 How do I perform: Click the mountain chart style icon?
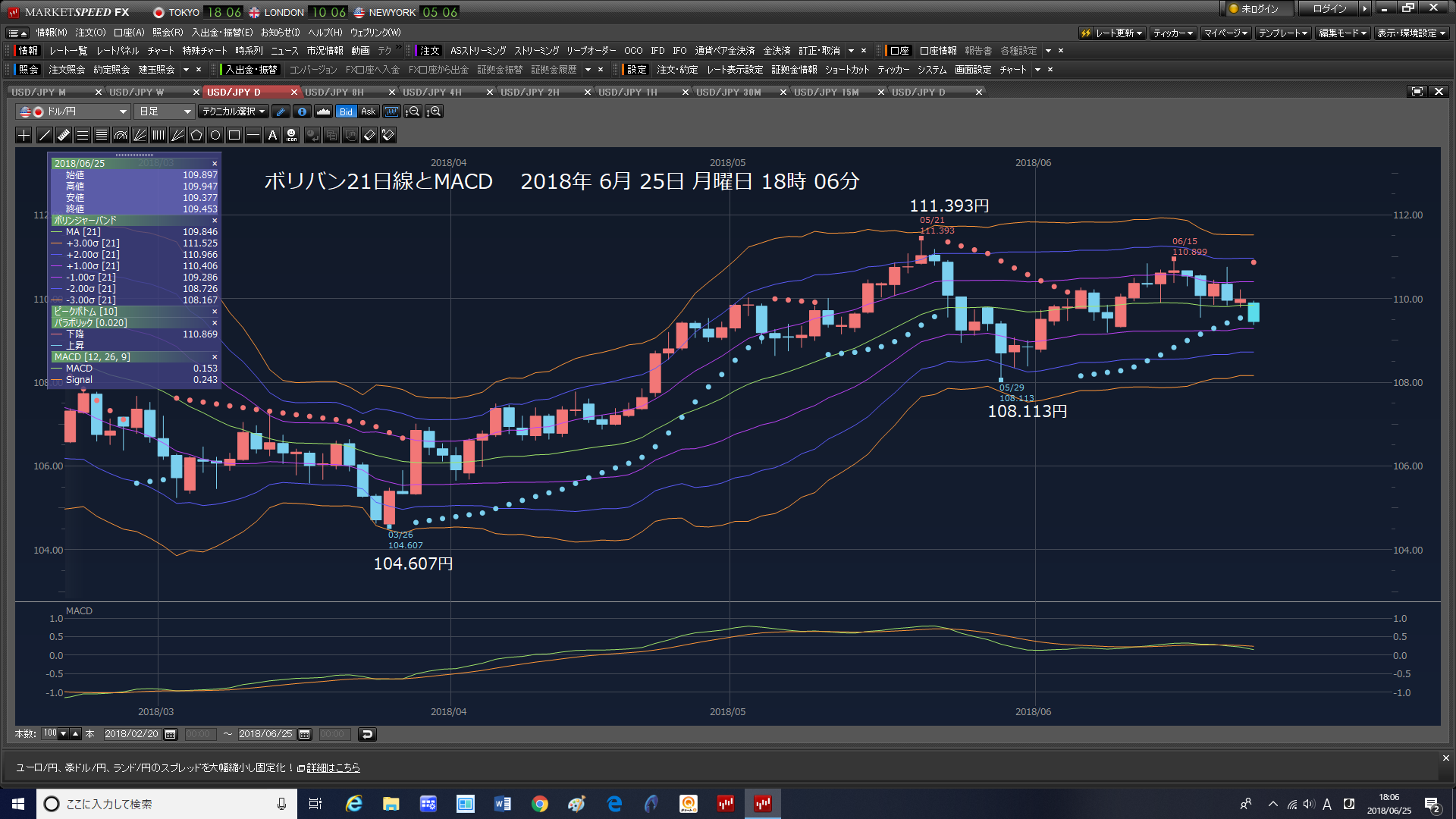[x=323, y=111]
